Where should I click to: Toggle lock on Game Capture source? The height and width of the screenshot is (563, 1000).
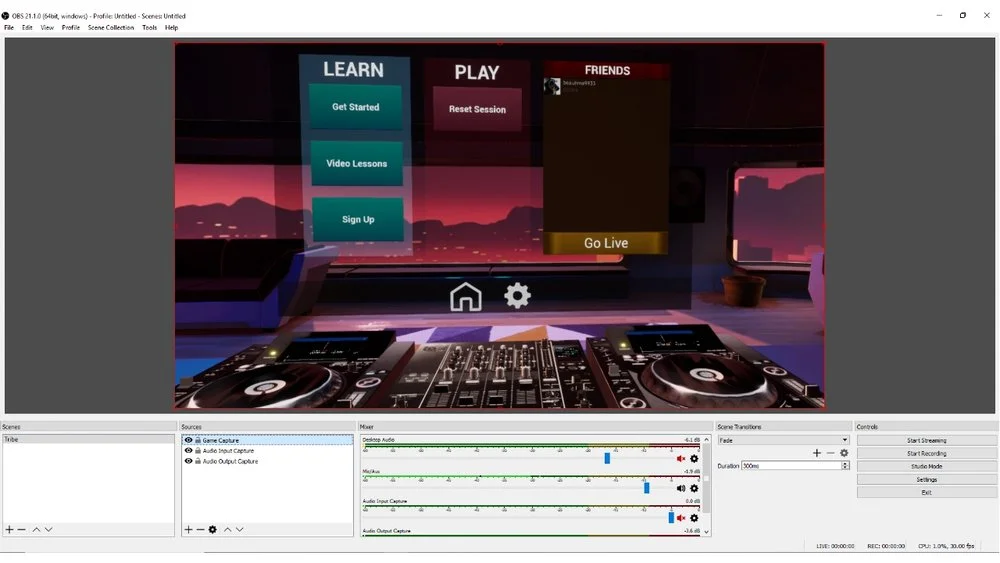[198, 440]
